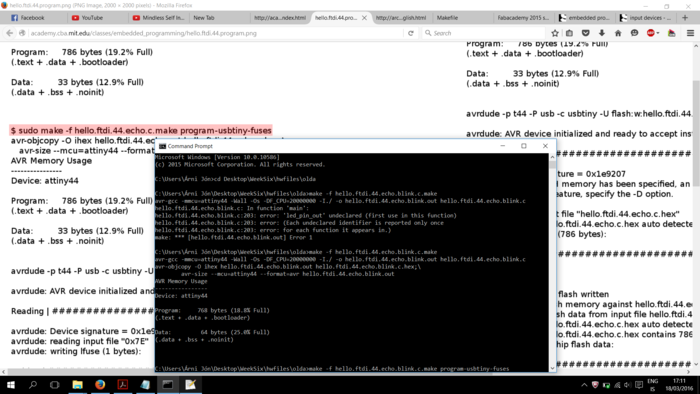Save page to Pocket
Image resolution: width=700 pixels, height=394 pixels.
(x=586, y=33)
